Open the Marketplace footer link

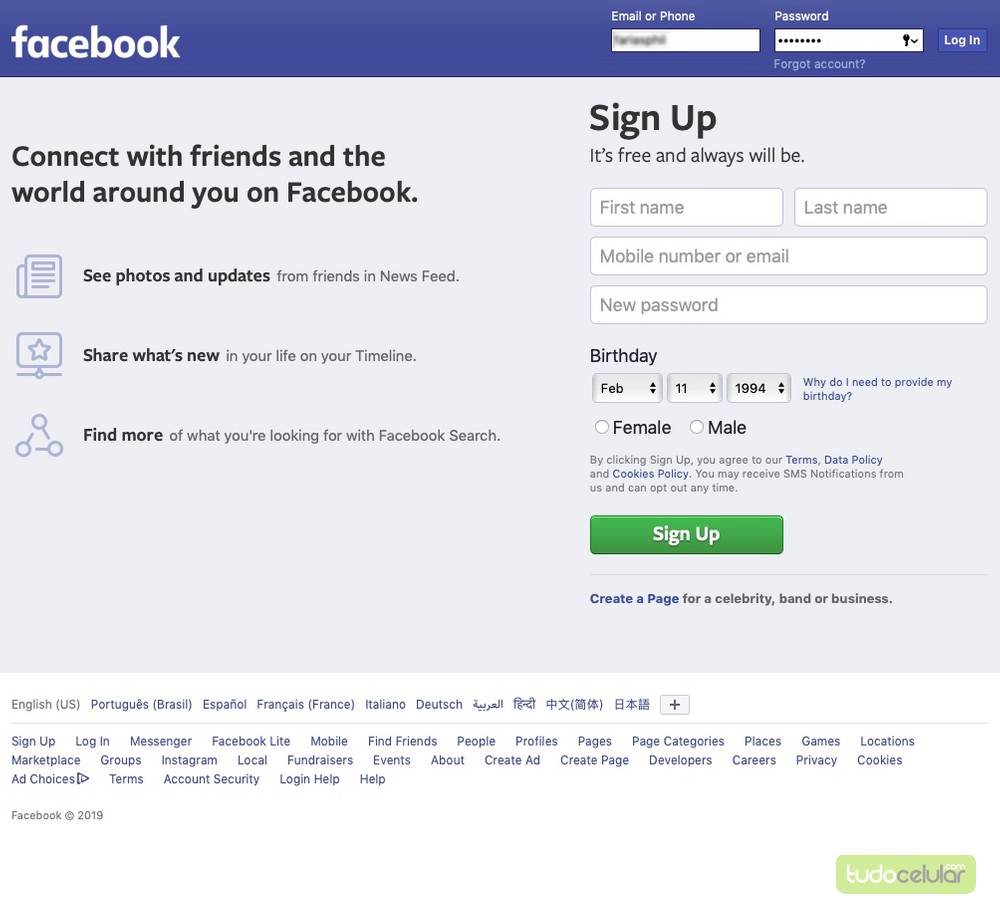[46, 760]
